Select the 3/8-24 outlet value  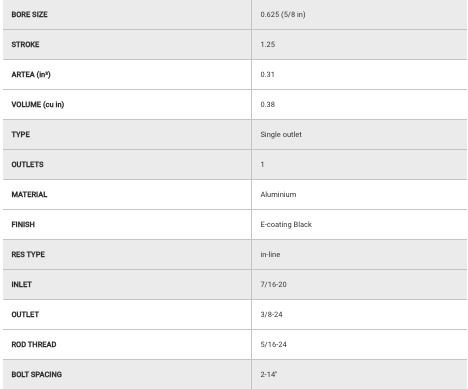tap(271, 314)
